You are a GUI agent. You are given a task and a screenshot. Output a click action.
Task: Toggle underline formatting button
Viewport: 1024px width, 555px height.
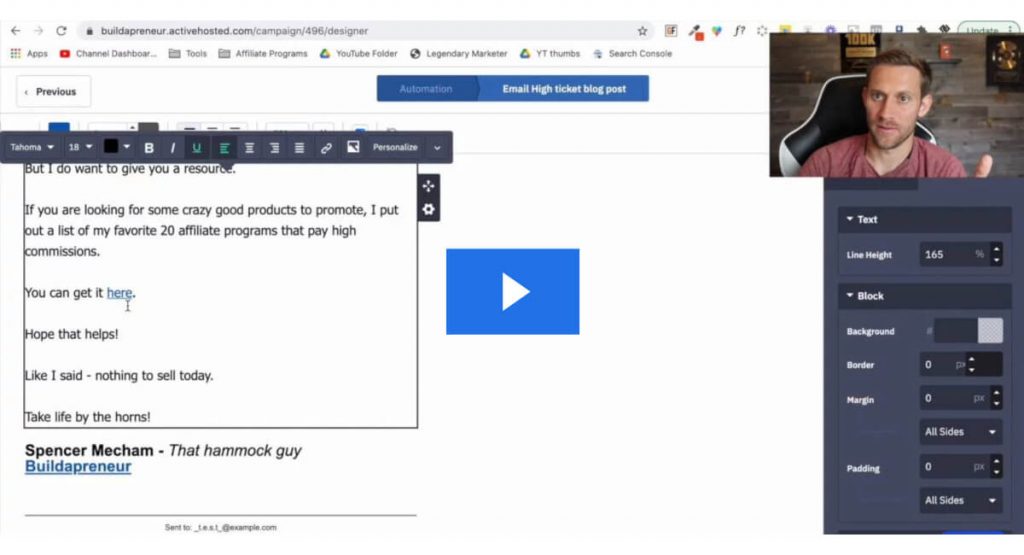pyautogui.click(x=196, y=148)
